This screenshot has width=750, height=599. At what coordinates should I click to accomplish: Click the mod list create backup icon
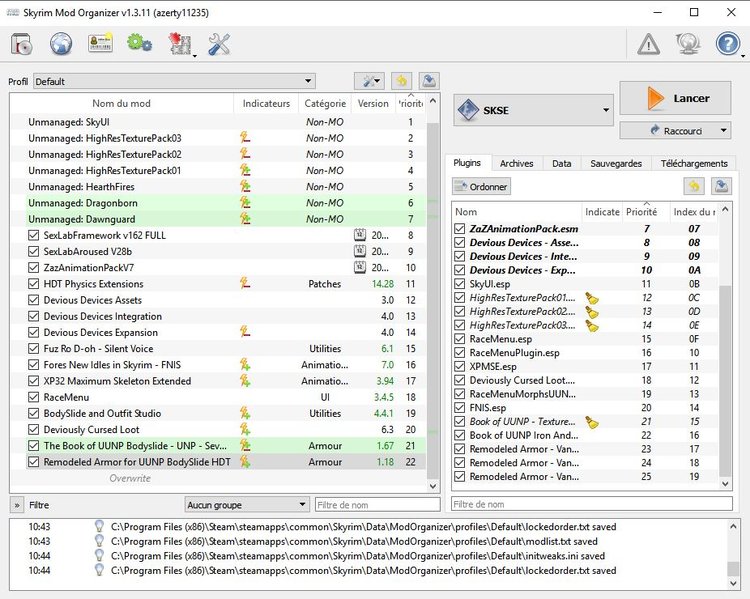pos(429,81)
